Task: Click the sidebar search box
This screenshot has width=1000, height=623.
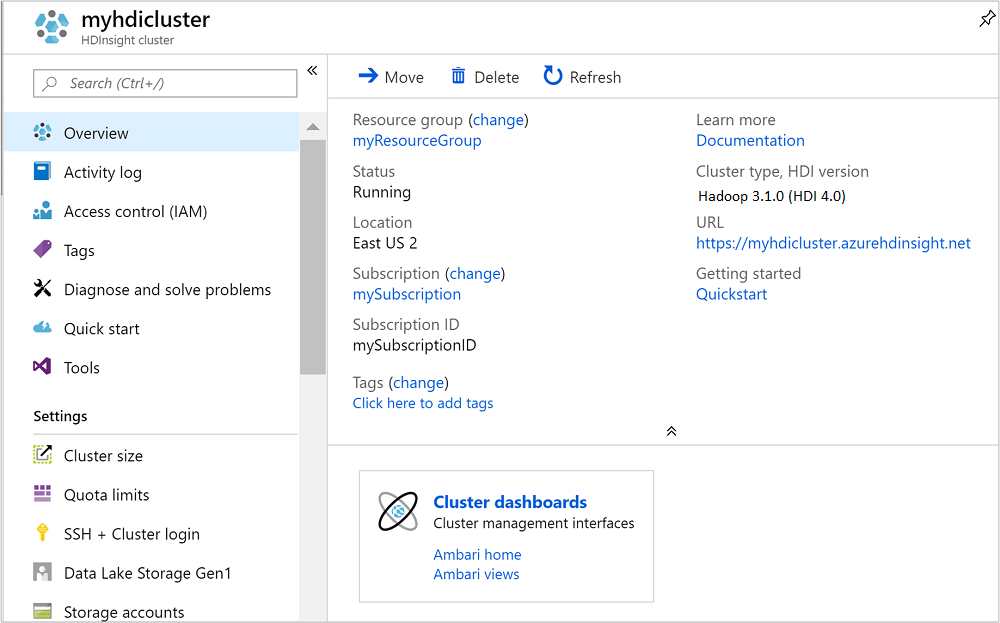Action: pos(164,83)
